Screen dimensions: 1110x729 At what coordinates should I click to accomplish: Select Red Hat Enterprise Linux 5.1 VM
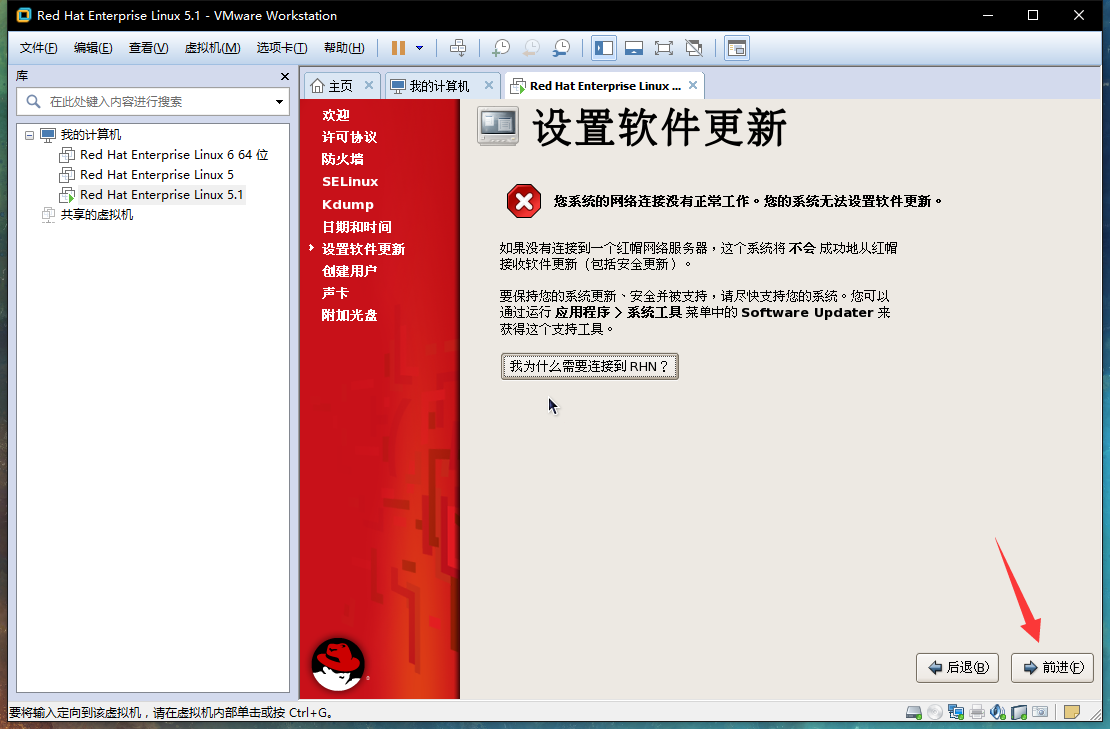click(x=161, y=195)
